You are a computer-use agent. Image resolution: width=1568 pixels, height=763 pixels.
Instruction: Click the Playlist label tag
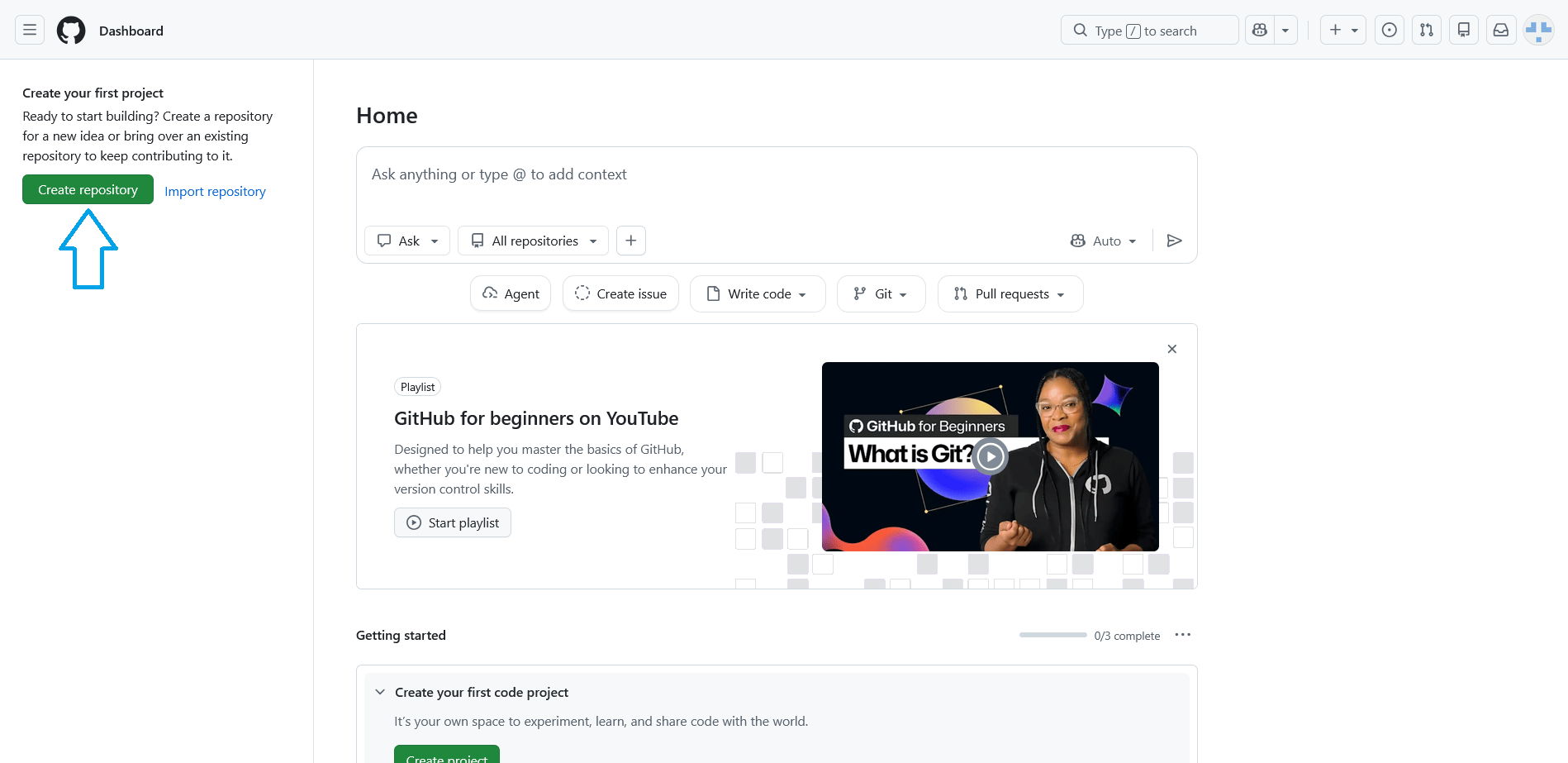417,387
